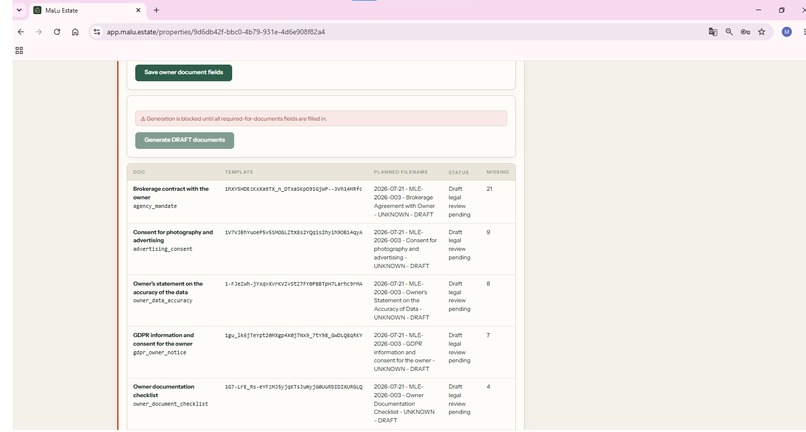This screenshot has width=806, height=432.
Task: Click the owner_document_checklist code label
Action: [x=170, y=404]
